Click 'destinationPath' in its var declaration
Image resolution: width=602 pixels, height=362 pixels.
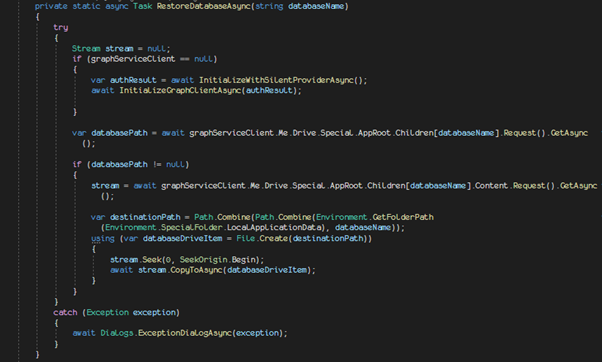coord(145,217)
